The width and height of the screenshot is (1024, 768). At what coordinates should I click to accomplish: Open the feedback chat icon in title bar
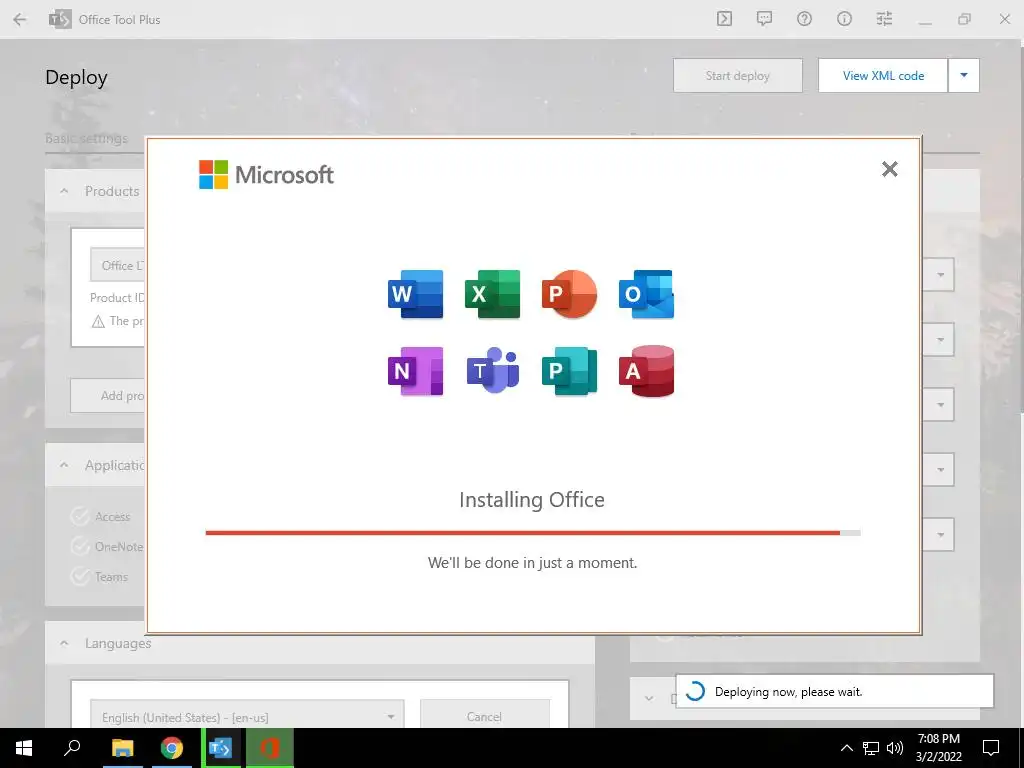click(764, 19)
